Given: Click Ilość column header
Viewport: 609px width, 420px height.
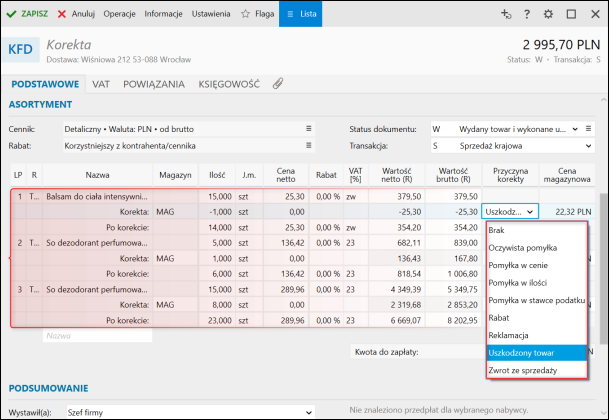Looking at the screenshot, I should tap(217, 175).
